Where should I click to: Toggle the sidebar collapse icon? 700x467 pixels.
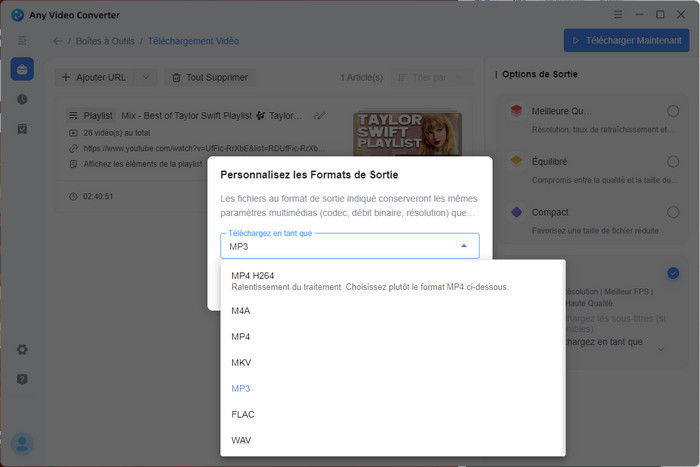pos(22,41)
